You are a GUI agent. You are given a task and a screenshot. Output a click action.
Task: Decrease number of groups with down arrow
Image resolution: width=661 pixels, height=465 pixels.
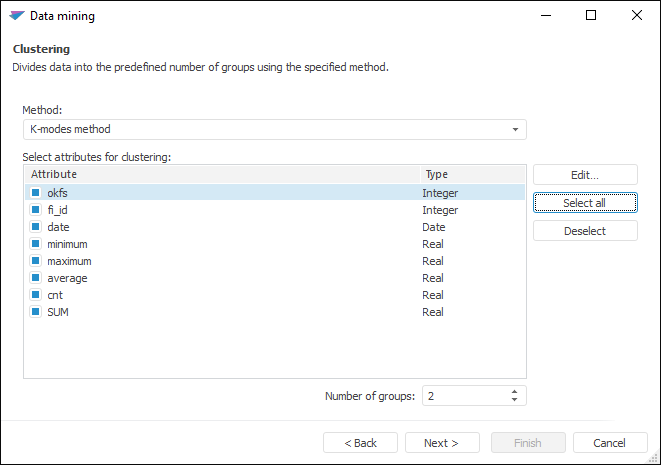[515, 400]
